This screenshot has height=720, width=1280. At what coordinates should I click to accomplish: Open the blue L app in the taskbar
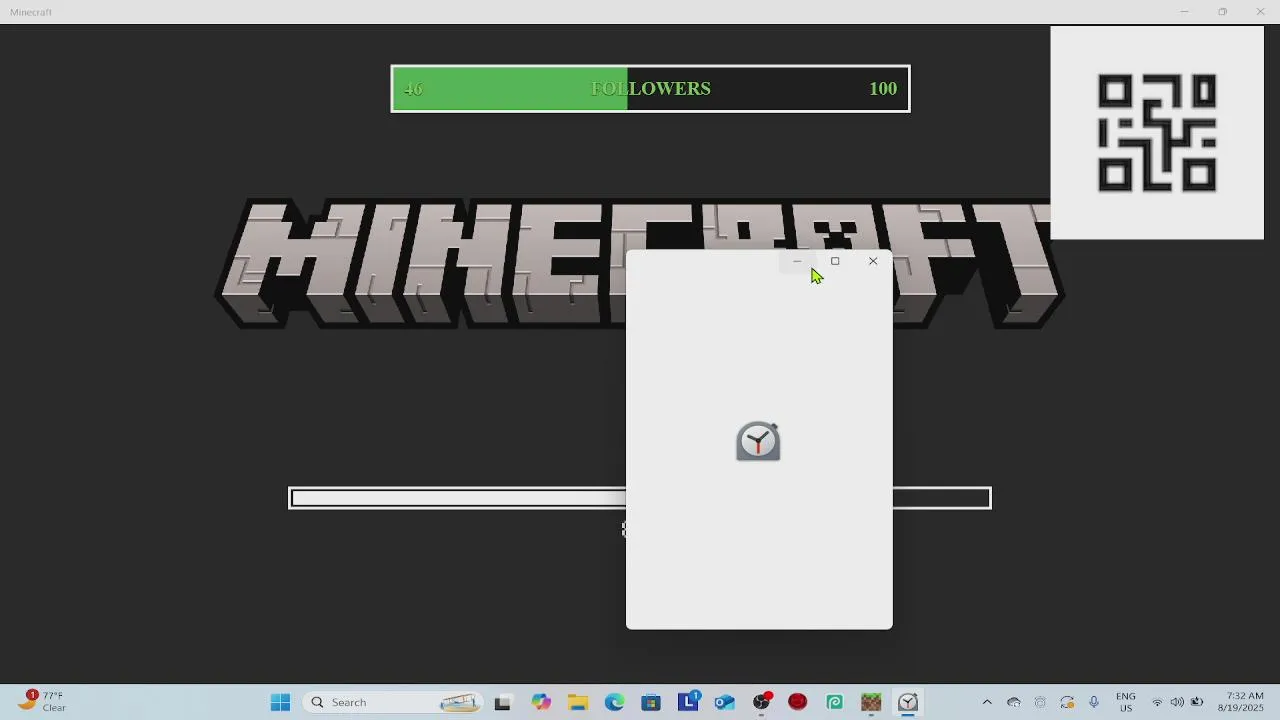pyautogui.click(x=688, y=702)
